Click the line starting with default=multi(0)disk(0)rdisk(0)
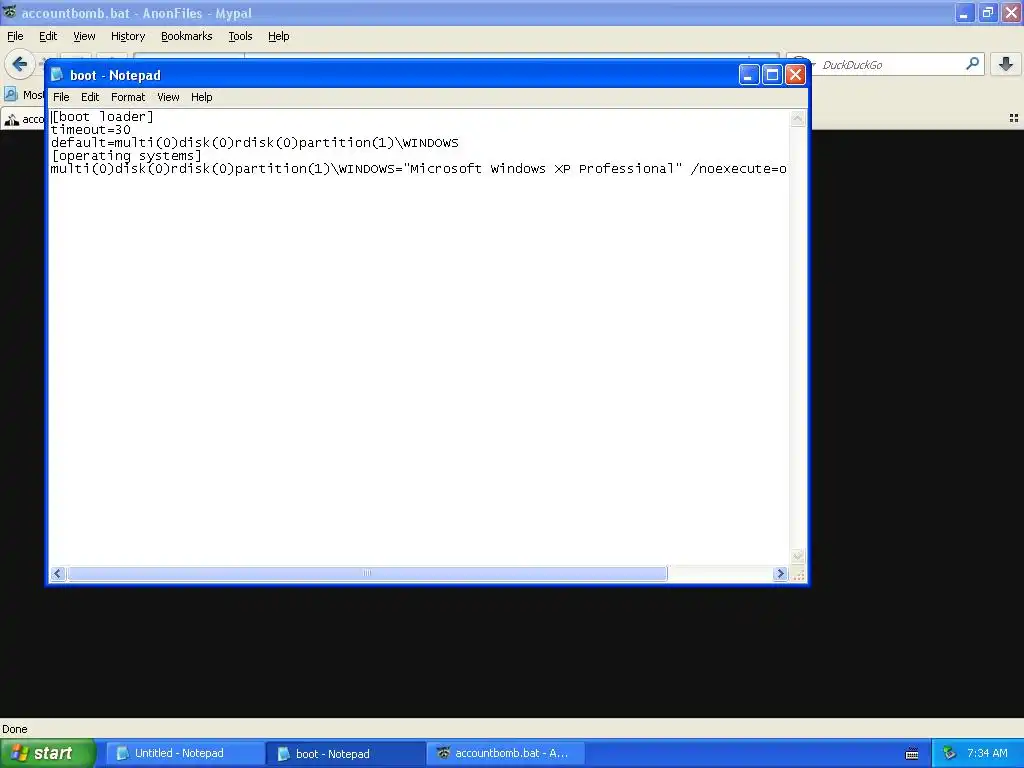1024x768 pixels. [x=255, y=142]
